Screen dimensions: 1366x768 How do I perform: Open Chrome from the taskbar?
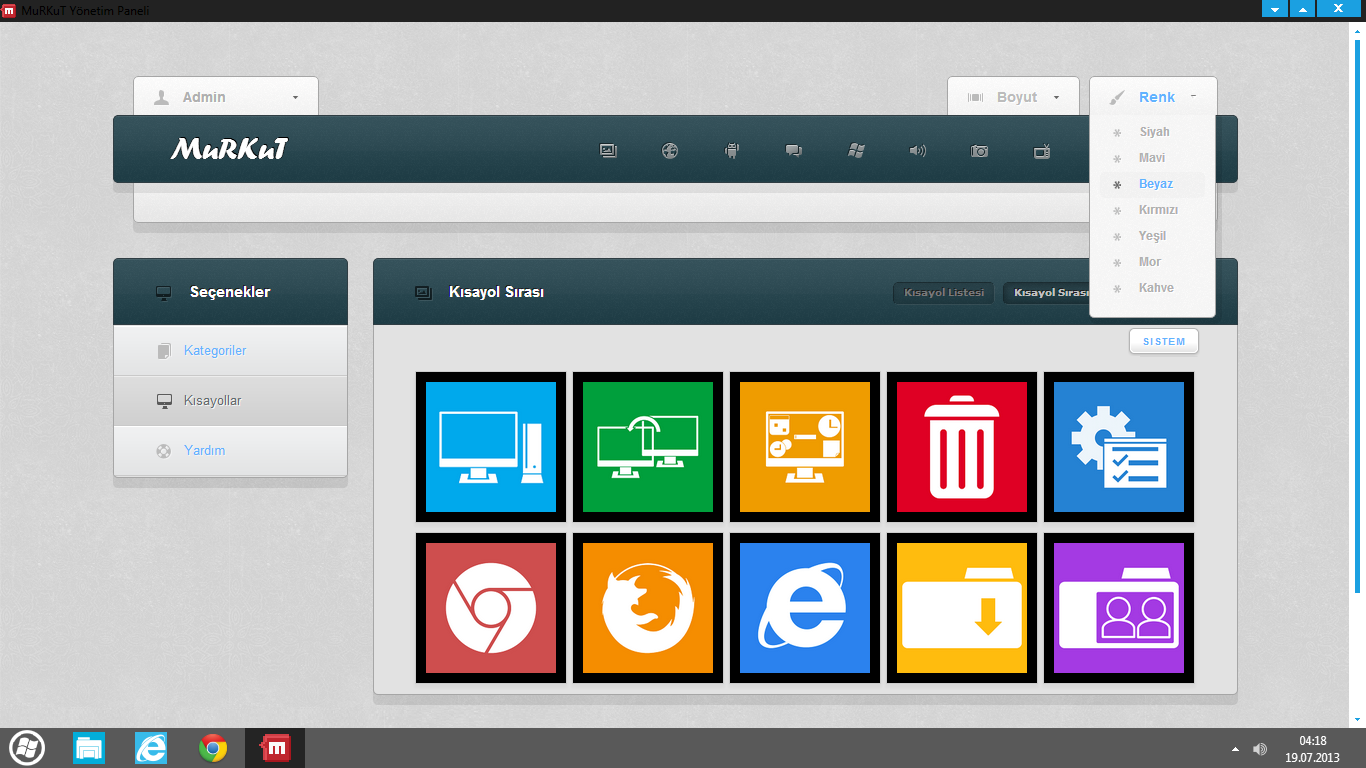tap(213, 748)
